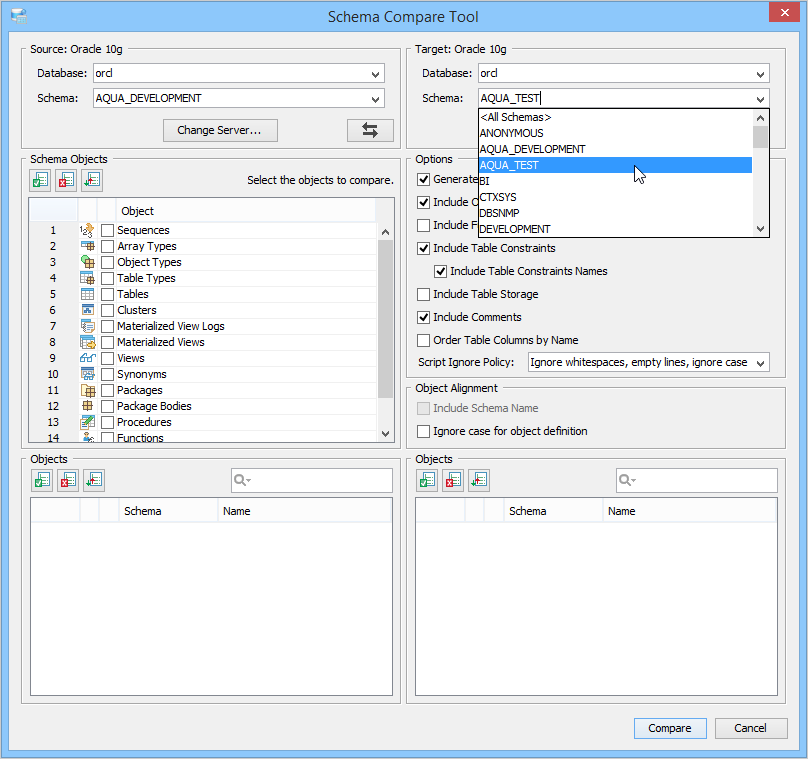Click the Sequences row icon
Screen dimensions: 808x759
pos(88,230)
